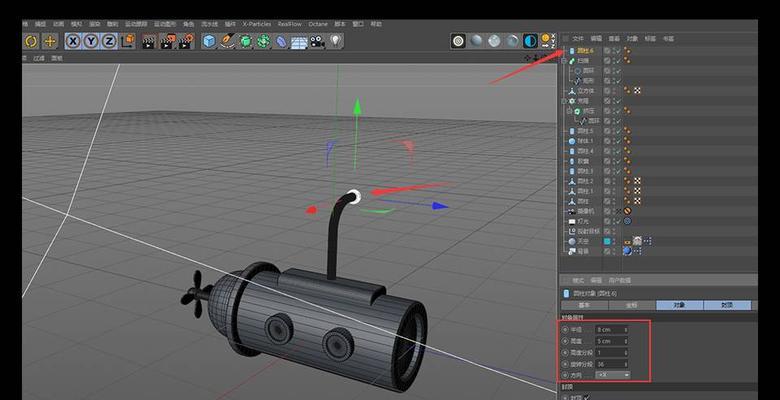
Task: Open the X-Particles menu
Action: (x=257, y=24)
